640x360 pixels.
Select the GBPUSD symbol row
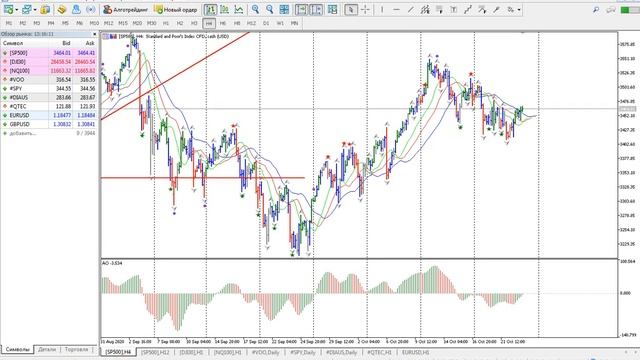pos(49,124)
